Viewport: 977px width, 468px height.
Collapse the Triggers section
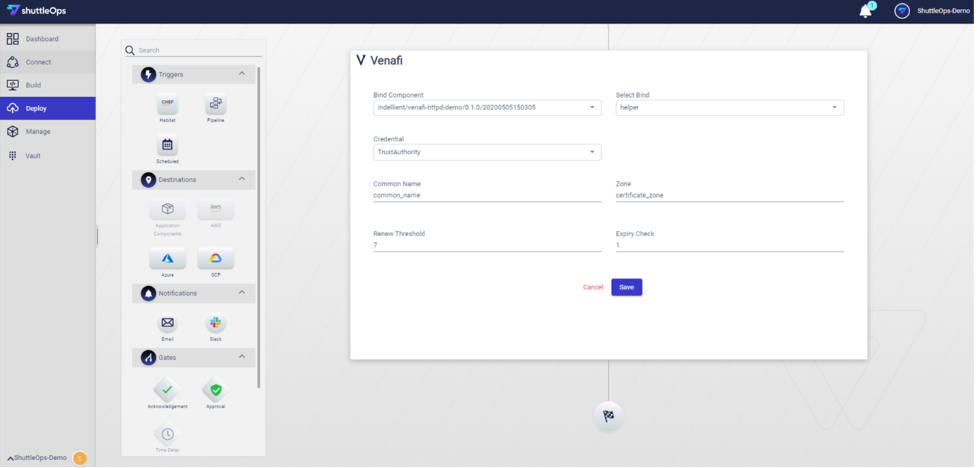pyautogui.click(x=242, y=74)
